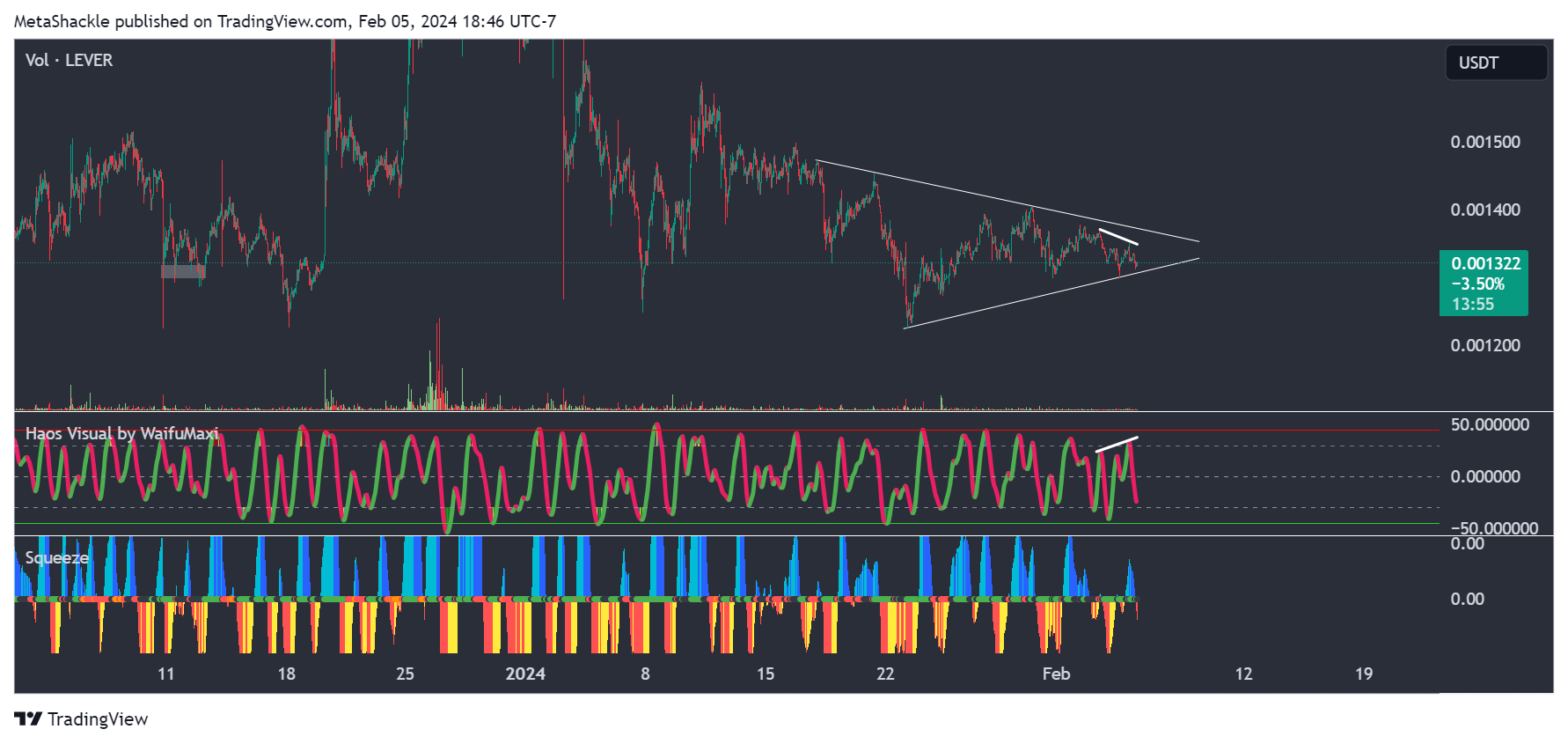The image size is (1568, 744).
Task: Click the 8 date axis label
Action: pyautogui.click(x=645, y=674)
